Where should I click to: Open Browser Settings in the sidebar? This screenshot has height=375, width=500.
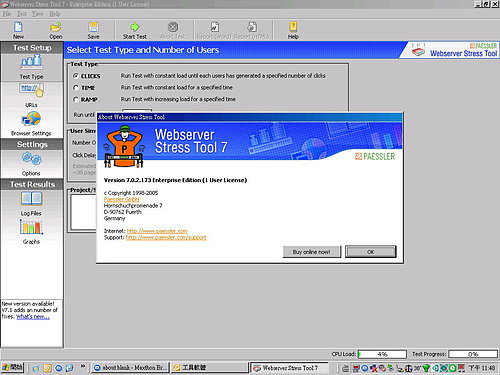31,124
